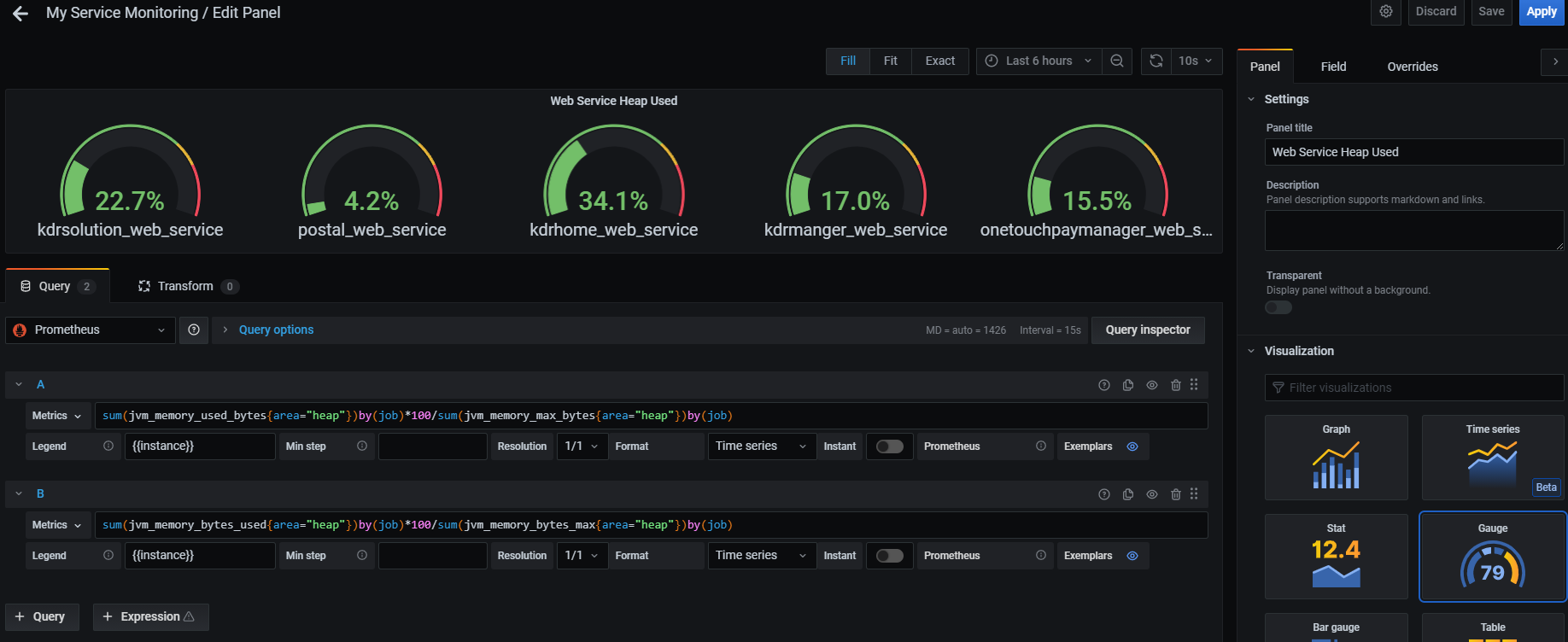Delete query B with the trash icon
This screenshot has width=1568, height=642.
click(x=1176, y=494)
